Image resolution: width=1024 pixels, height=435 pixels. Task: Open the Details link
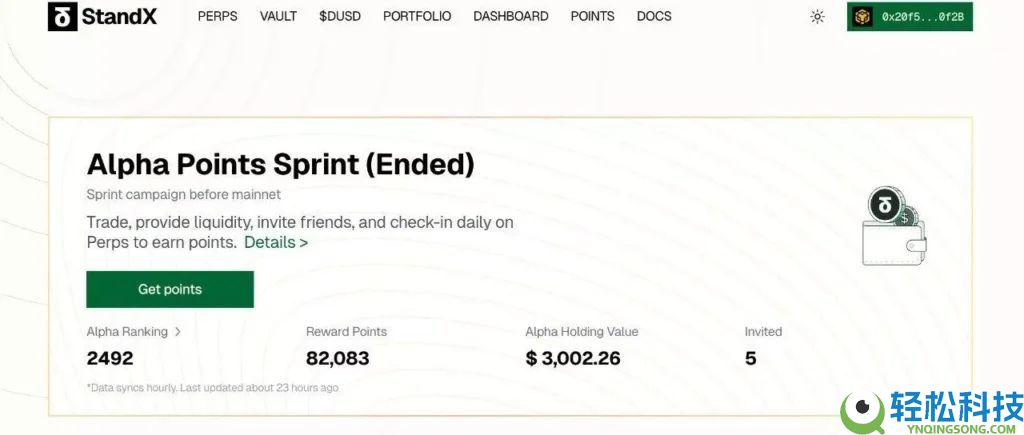pos(276,242)
